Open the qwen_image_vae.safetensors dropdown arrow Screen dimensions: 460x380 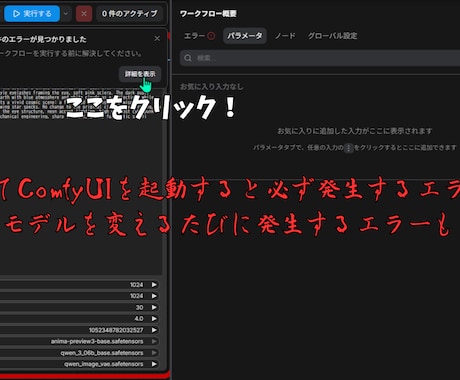click(x=154, y=364)
